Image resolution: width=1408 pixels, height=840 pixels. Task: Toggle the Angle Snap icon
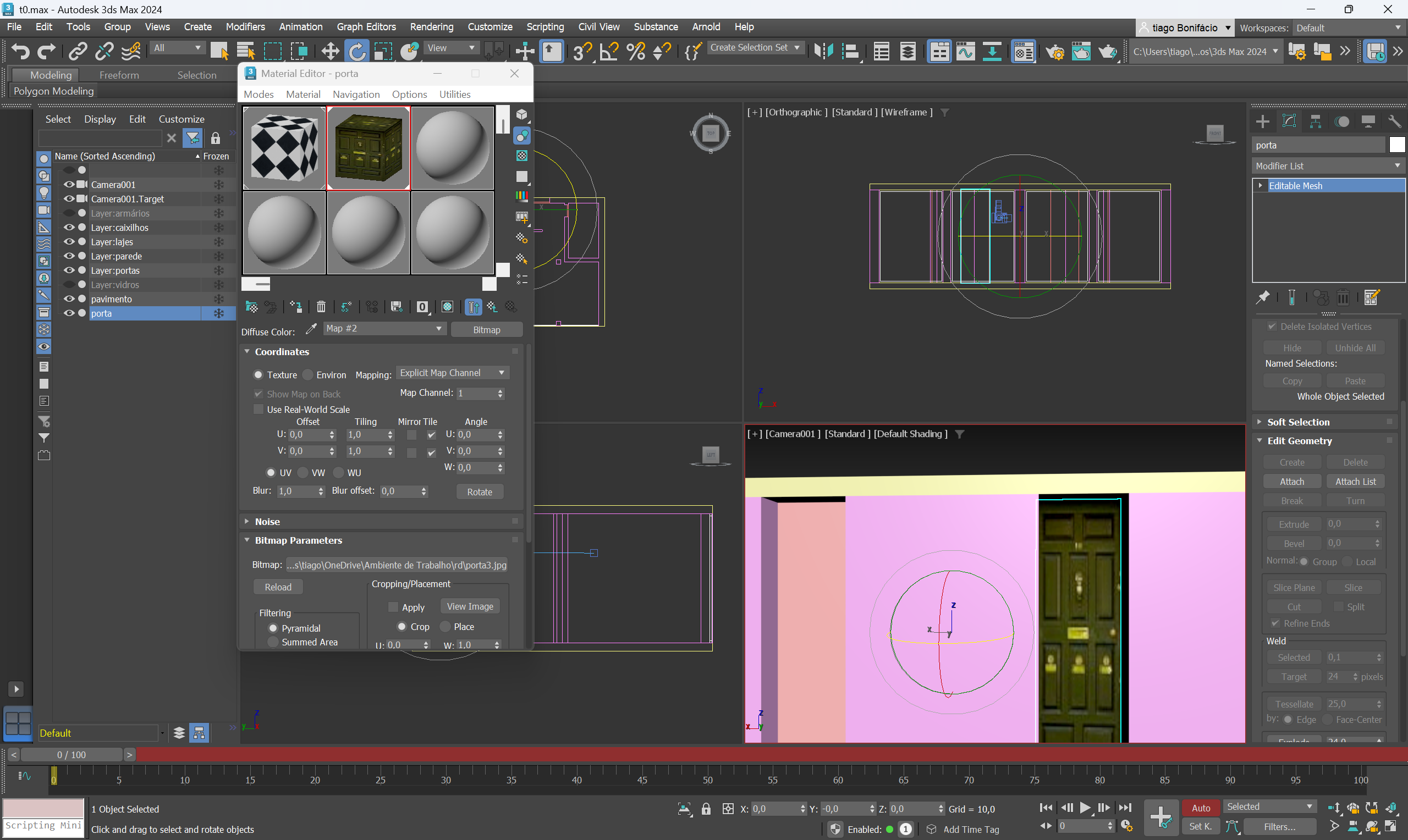coord(609,52)
